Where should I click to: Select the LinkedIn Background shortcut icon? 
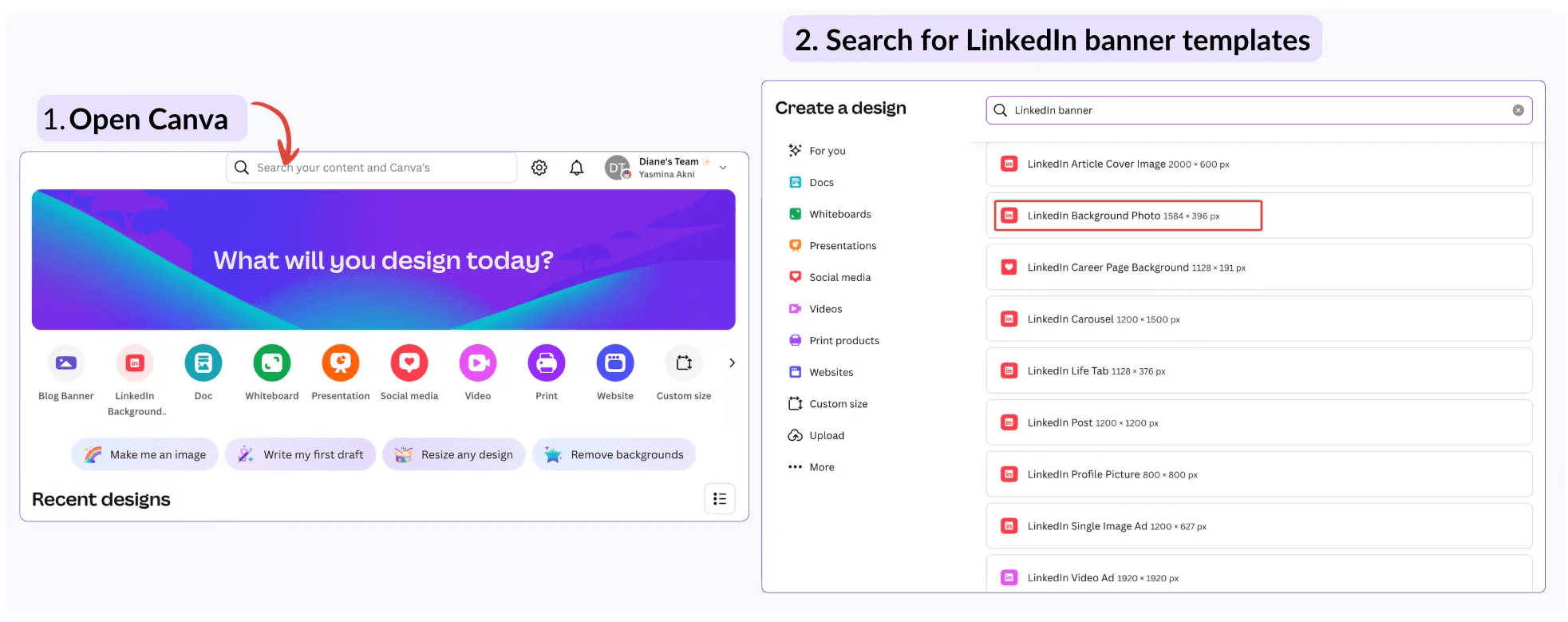coord(135,363)
